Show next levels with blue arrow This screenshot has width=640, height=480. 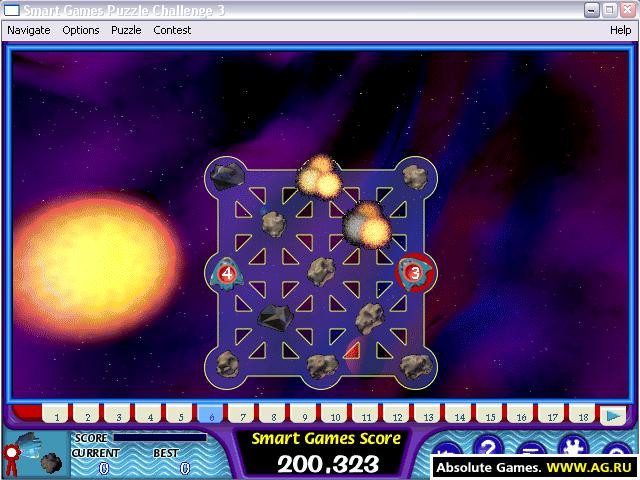click(613, 416)
